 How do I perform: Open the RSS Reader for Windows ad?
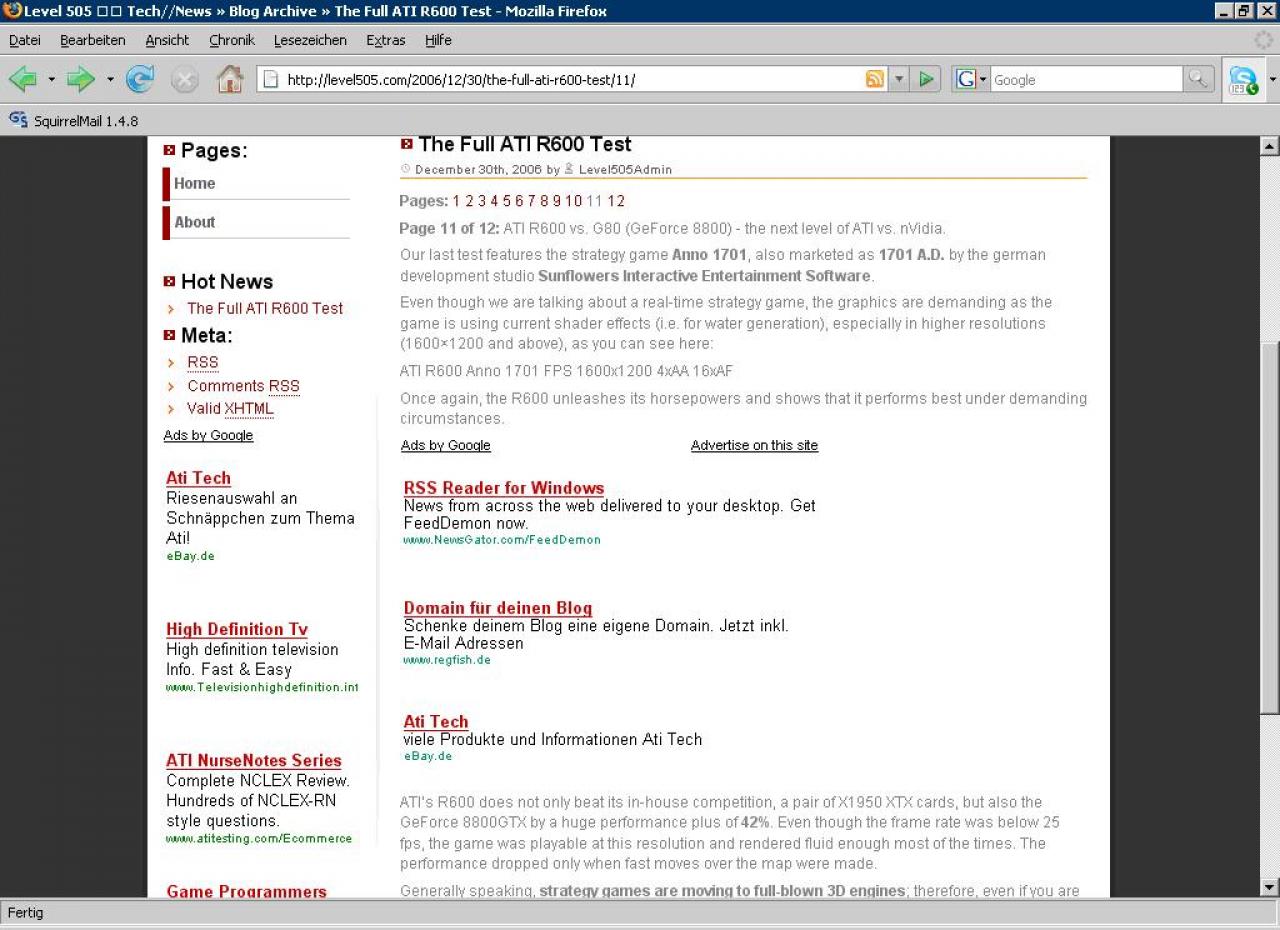[504, 488]
